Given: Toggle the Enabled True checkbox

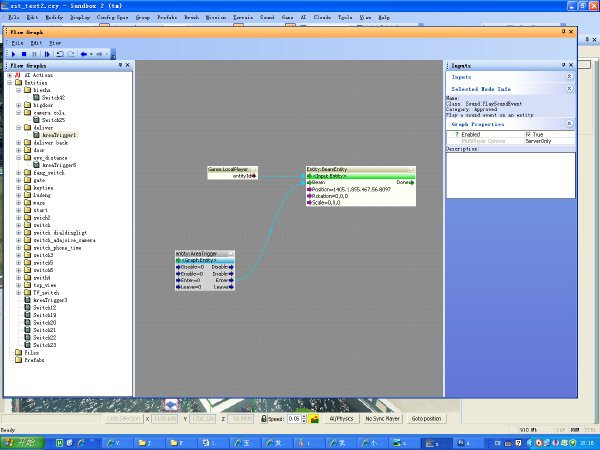Looking at the screenshot, I should 528,134.
